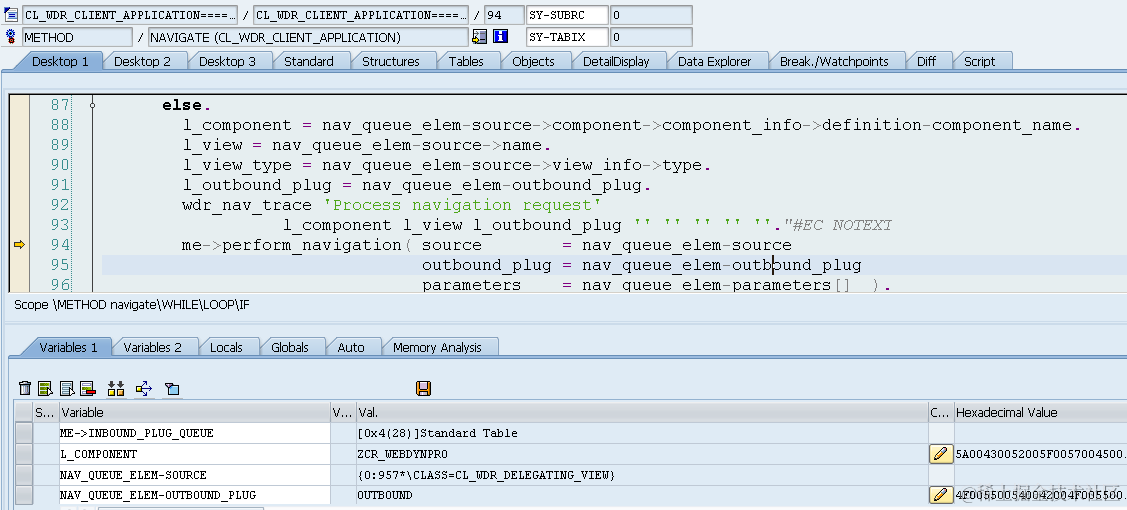Viewport: 1127px width, 510px height.
Task: Click the SY-SUBRC field
Action: 567,14
